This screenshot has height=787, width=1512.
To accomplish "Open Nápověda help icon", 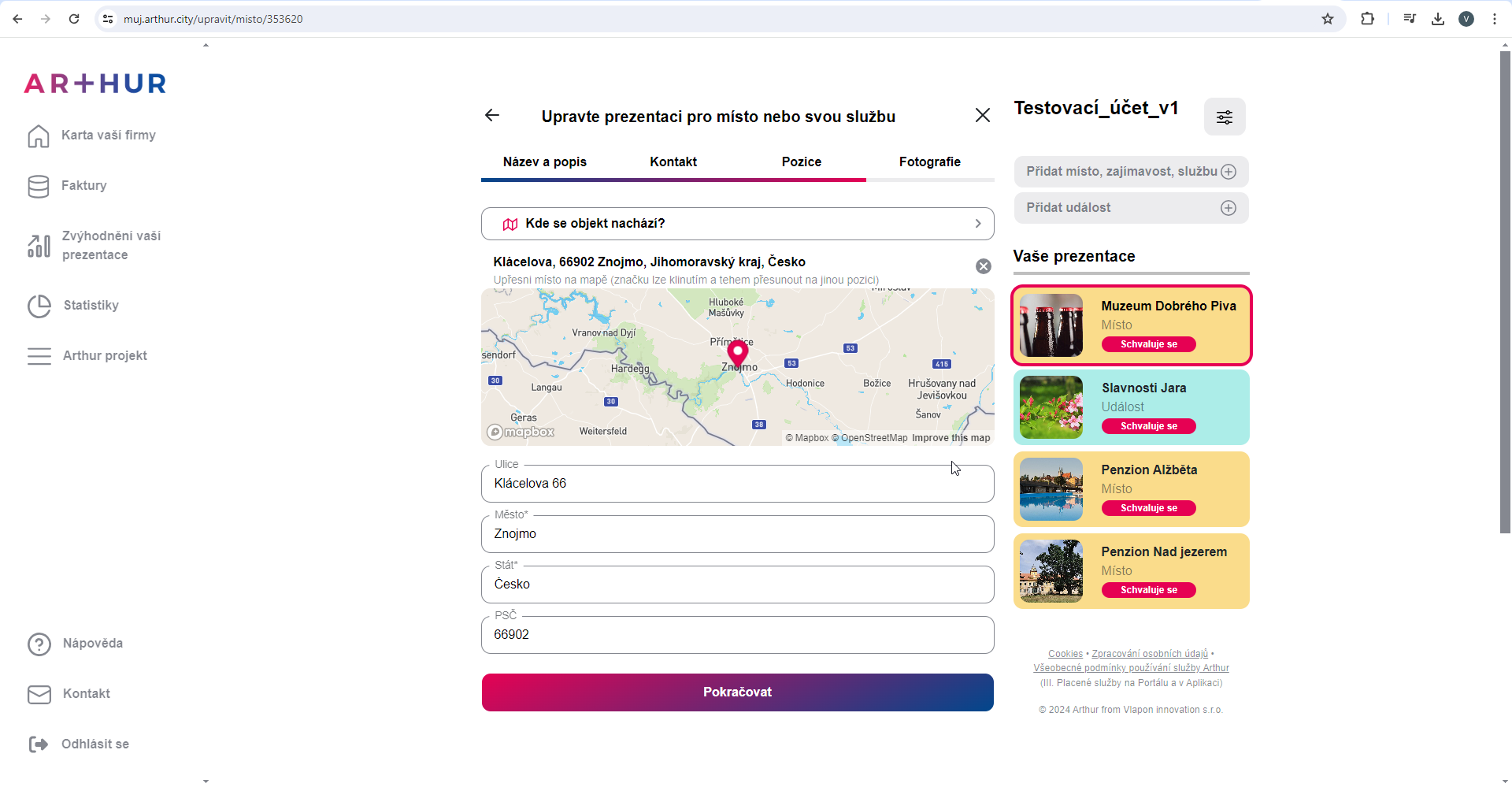I will [39, 644].
